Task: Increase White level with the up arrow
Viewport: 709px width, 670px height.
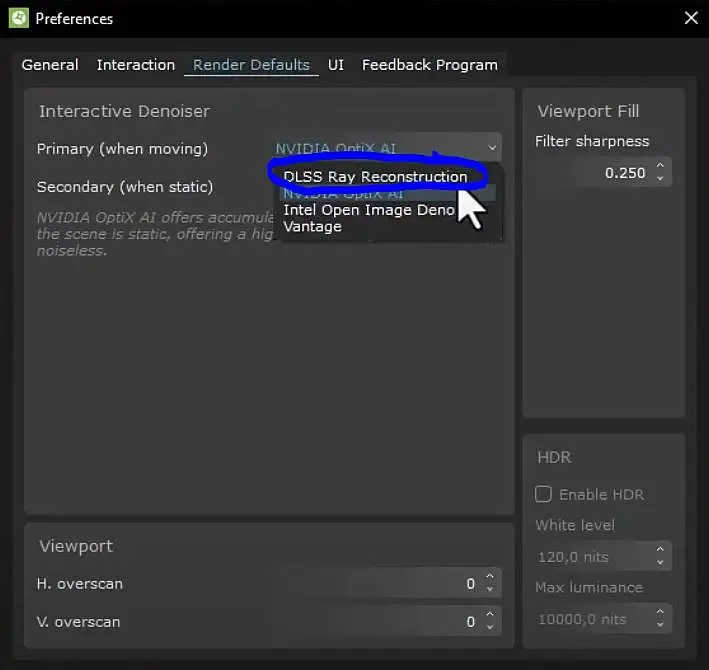Action: coord(660,549)
